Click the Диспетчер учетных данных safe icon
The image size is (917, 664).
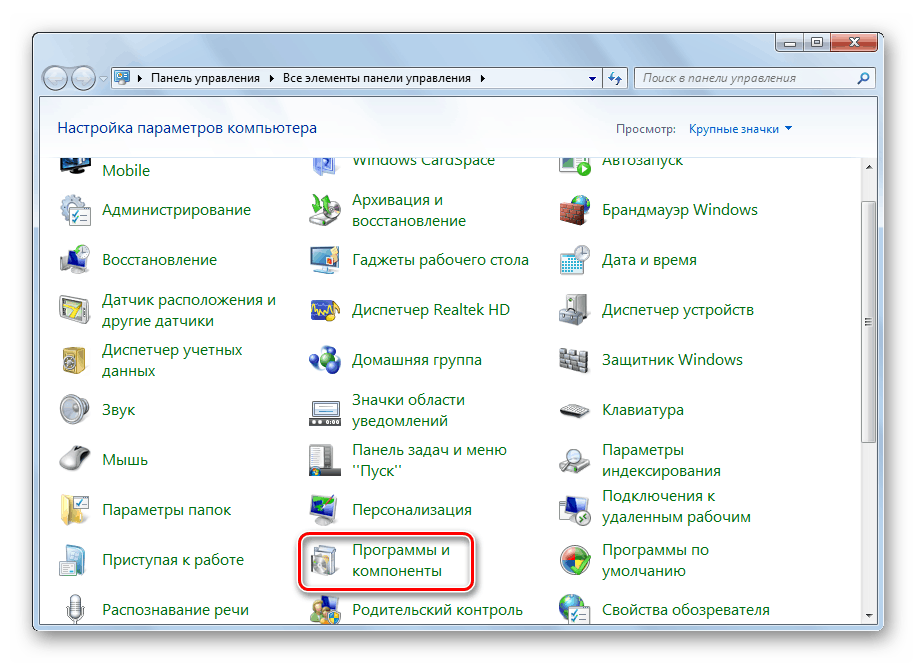coord(75,360)
